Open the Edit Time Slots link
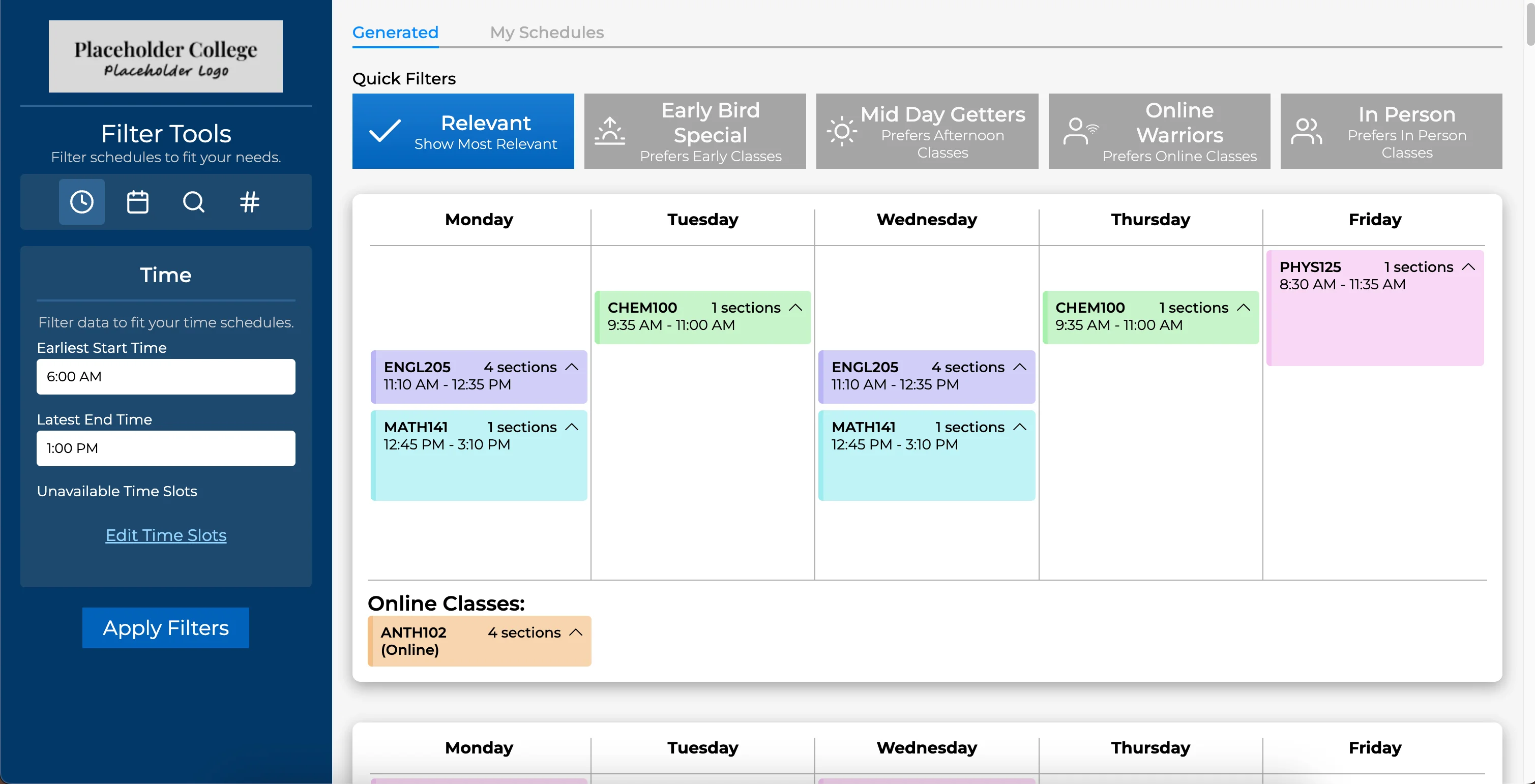 pyautogui.click(x=166, y=535)
